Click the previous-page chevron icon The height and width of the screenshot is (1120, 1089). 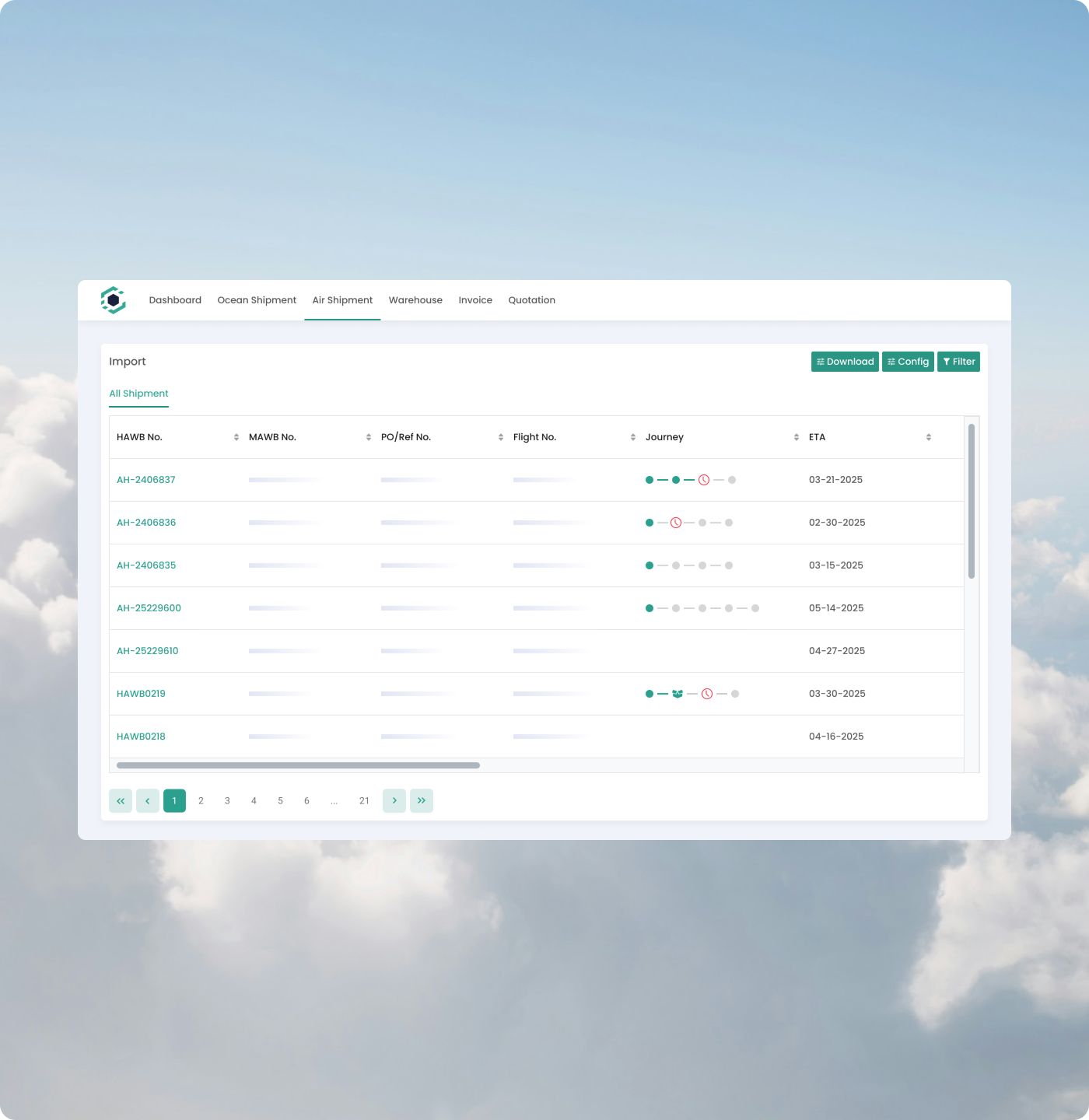[148, 800]
